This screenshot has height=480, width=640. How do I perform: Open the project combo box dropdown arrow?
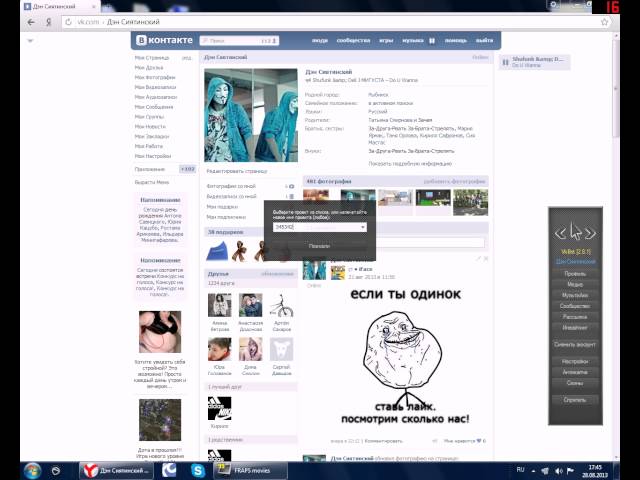tap(362, 227)
